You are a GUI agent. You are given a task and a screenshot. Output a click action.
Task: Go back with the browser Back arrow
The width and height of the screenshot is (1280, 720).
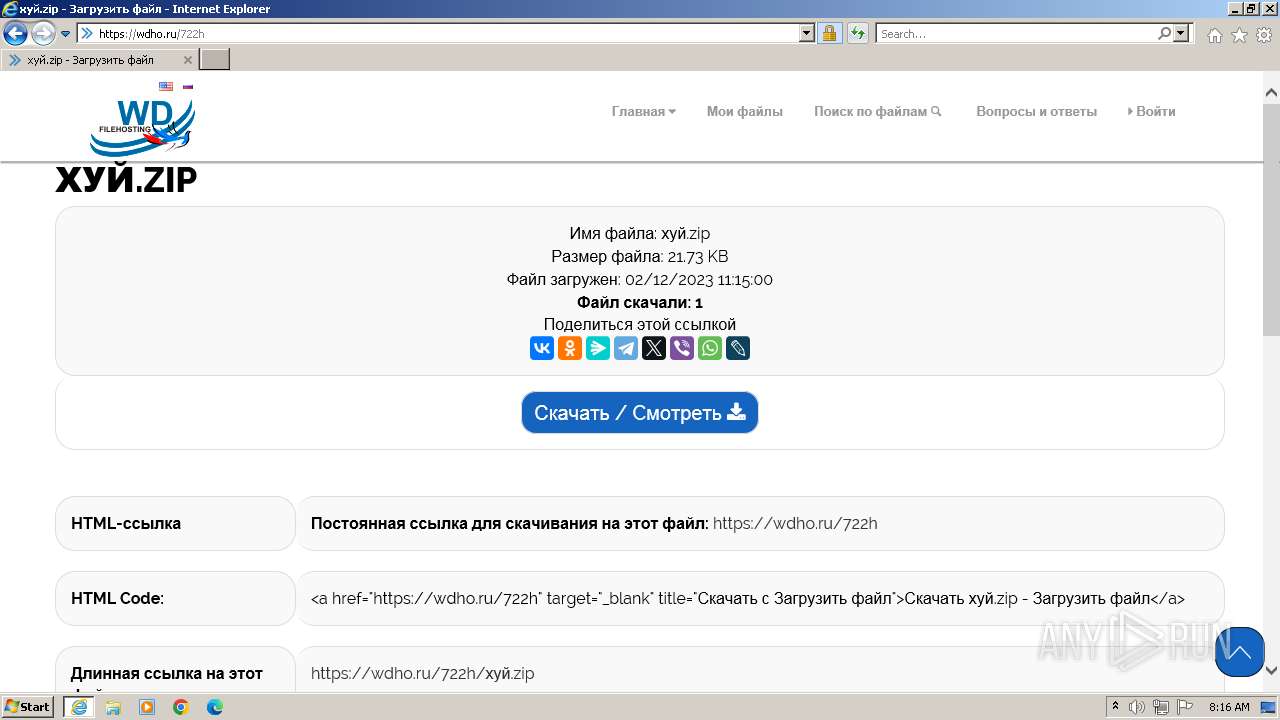[x=16, y=34]
